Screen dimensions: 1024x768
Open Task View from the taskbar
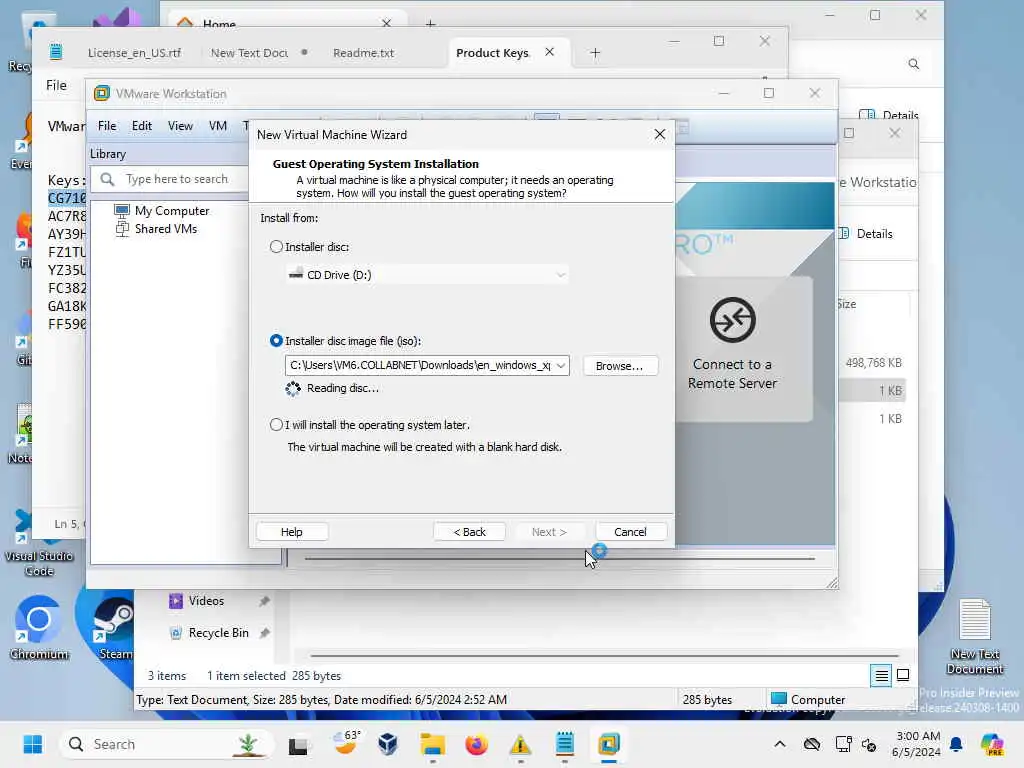(298, 744)
